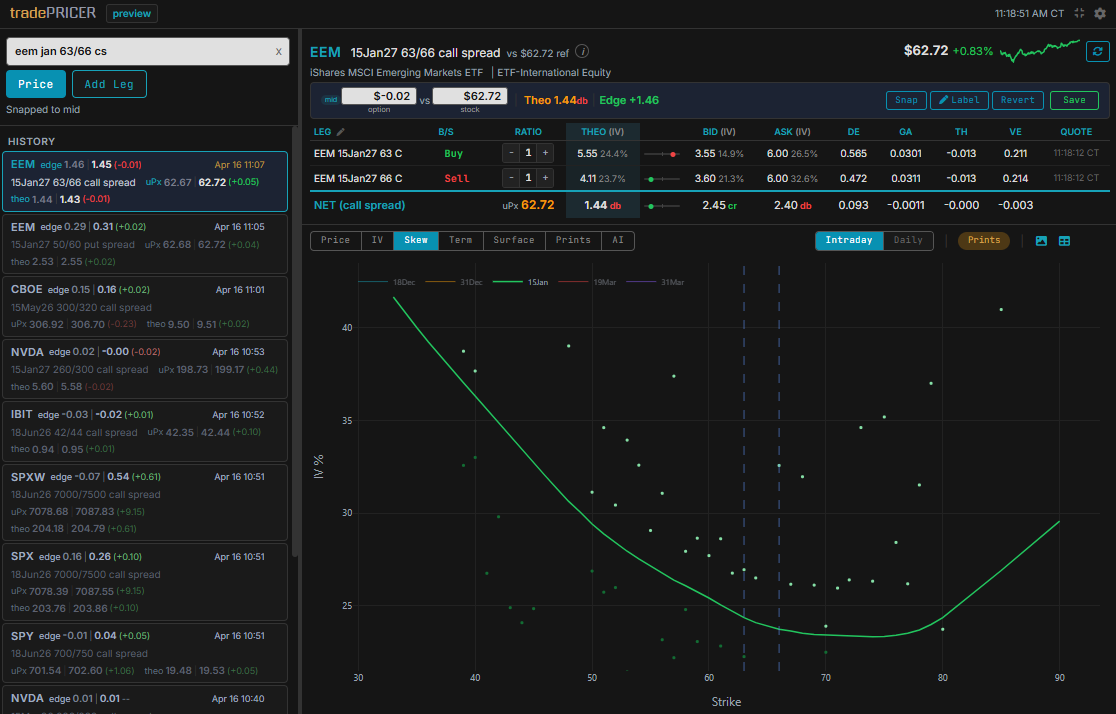This screenshot has height=714, width=1116.
Task: Click the THEO (IV) column header
Action: 602,132
